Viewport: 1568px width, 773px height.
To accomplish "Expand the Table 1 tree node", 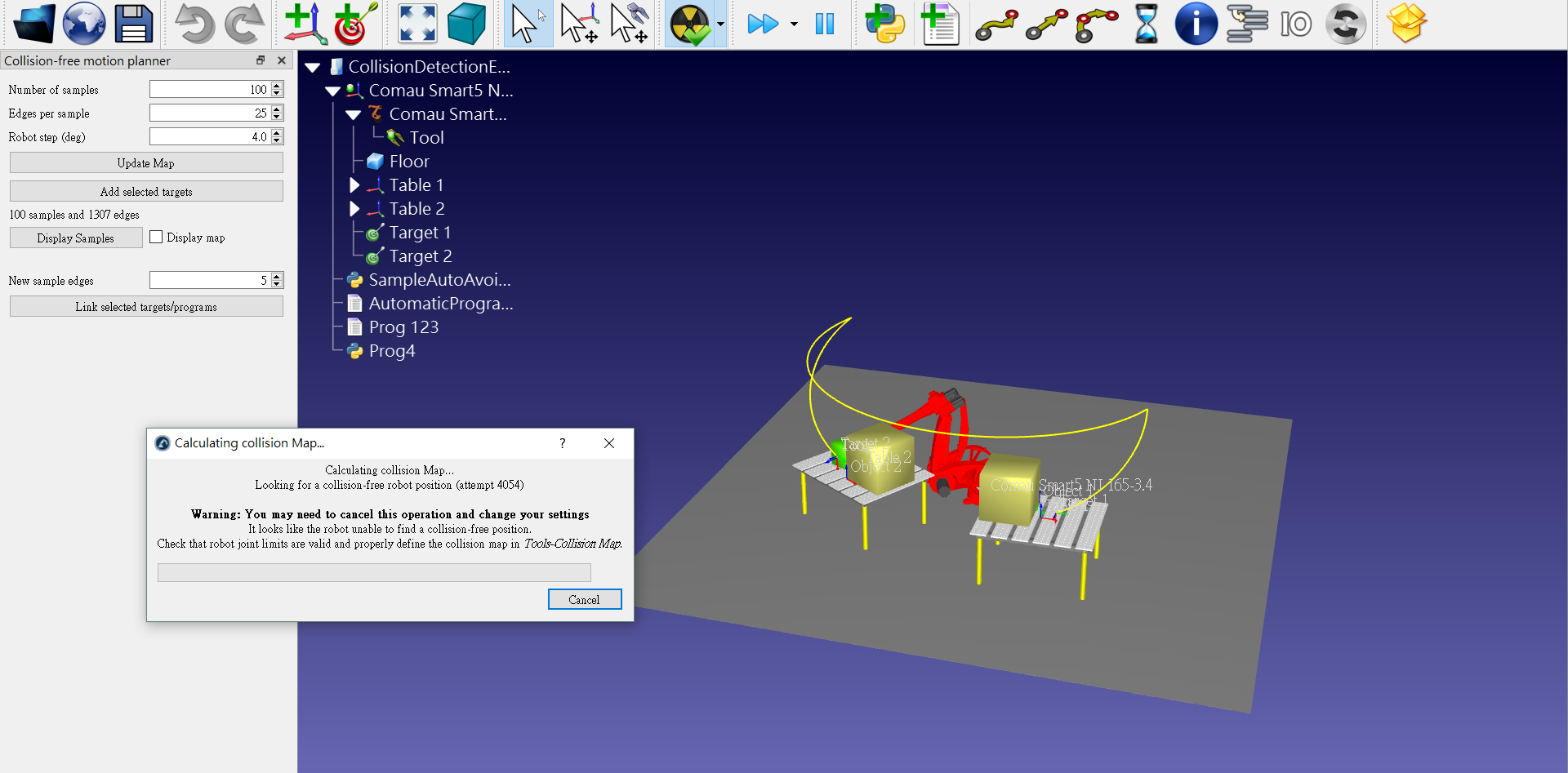I will pyautogui.click(x=354, y=185).
